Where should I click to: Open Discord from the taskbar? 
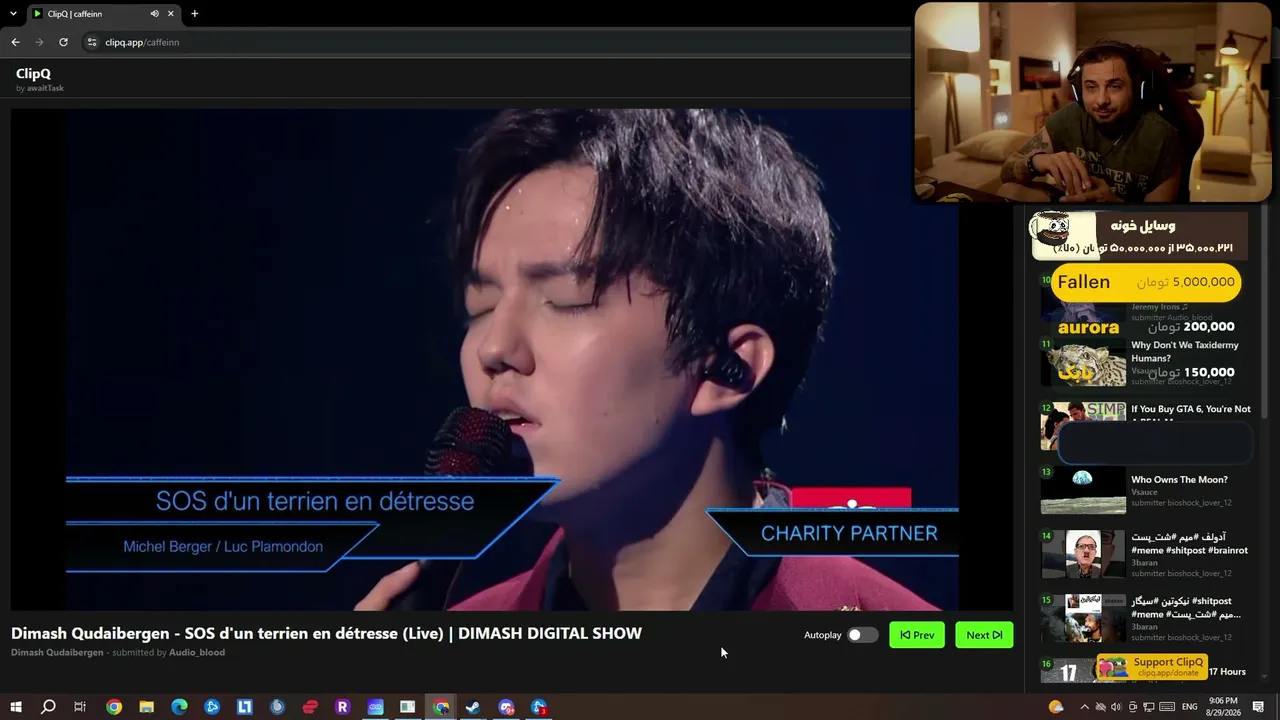point(506,707)
